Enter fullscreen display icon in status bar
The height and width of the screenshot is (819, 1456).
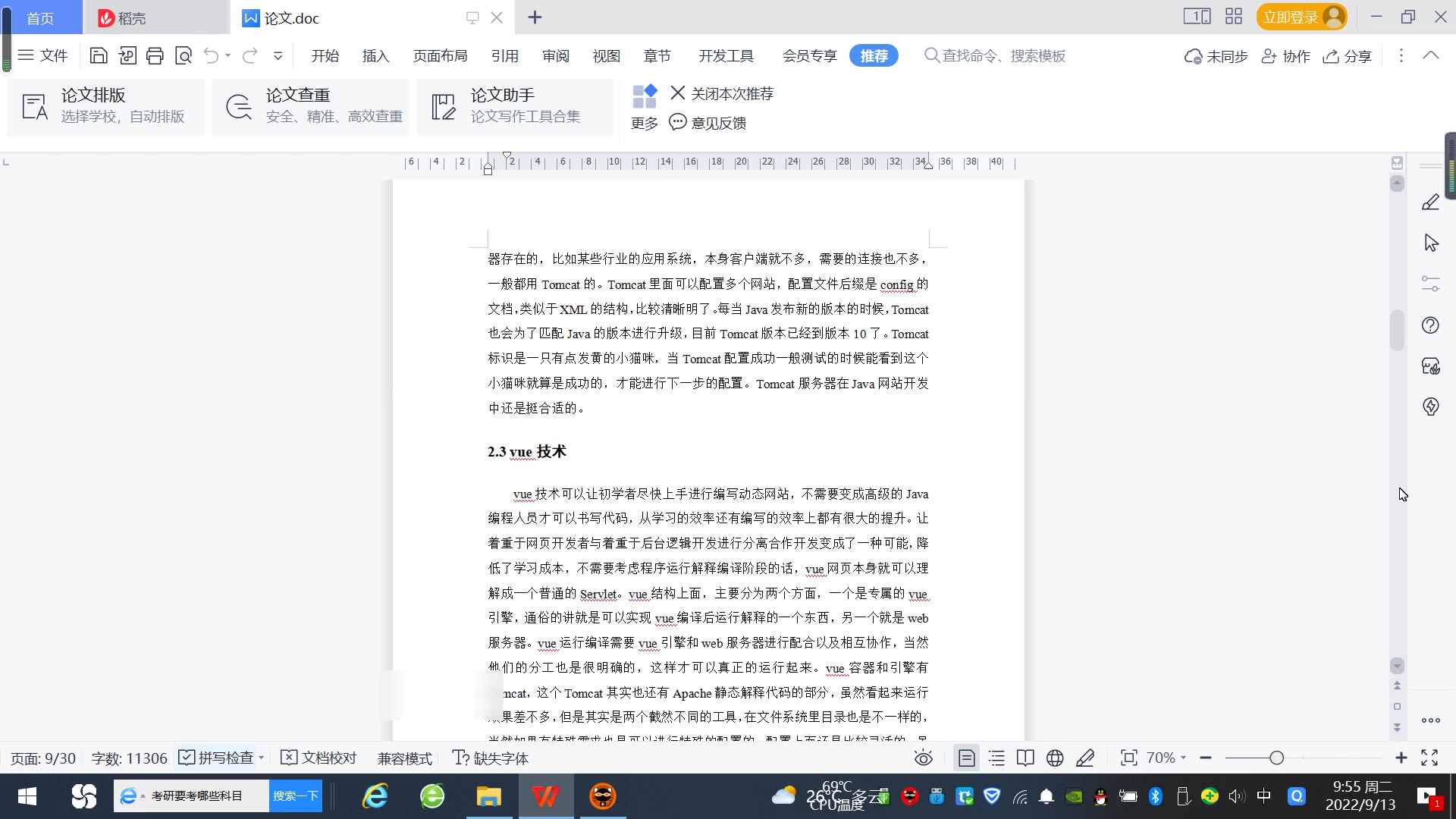tap(1429, 758)
